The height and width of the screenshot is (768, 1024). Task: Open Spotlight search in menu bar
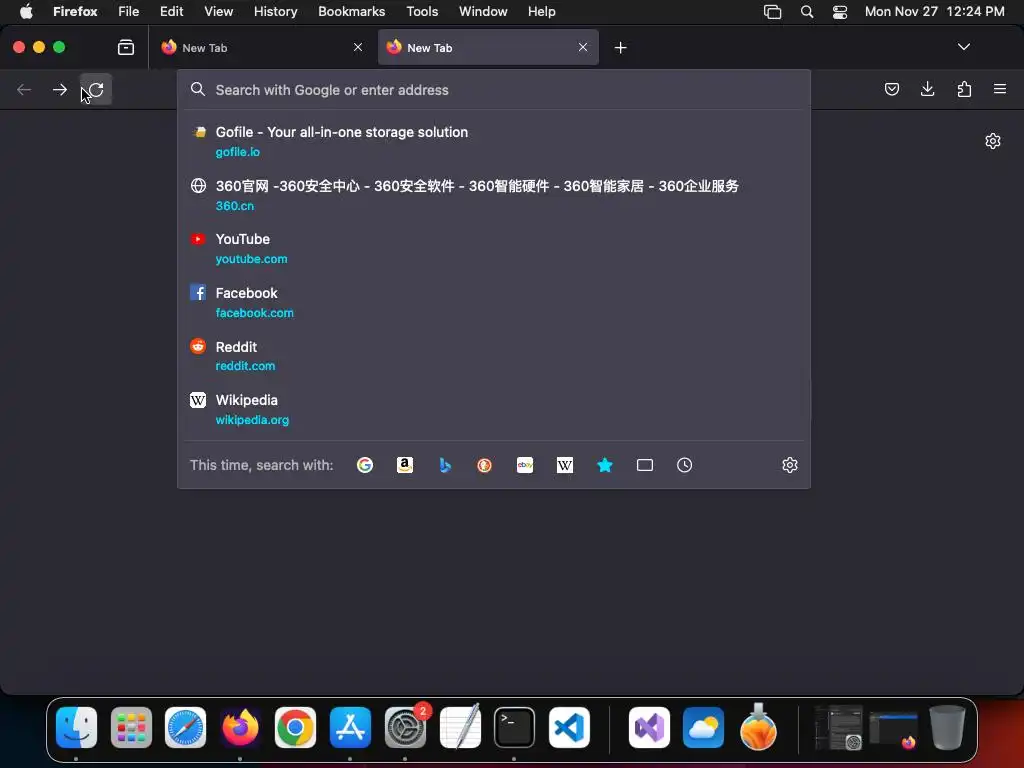807,11
